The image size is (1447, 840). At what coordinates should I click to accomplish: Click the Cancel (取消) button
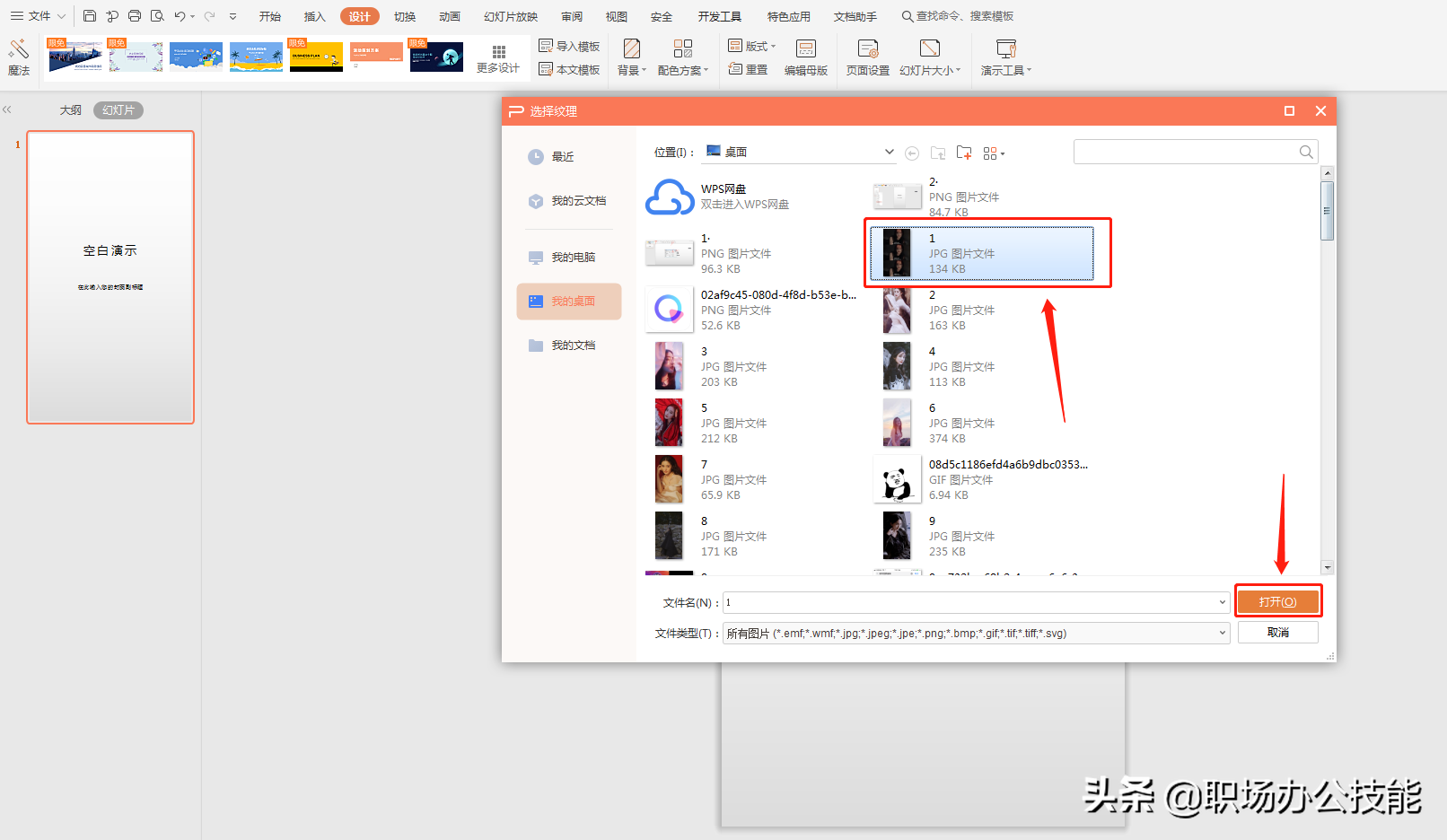click(1278, 633)
